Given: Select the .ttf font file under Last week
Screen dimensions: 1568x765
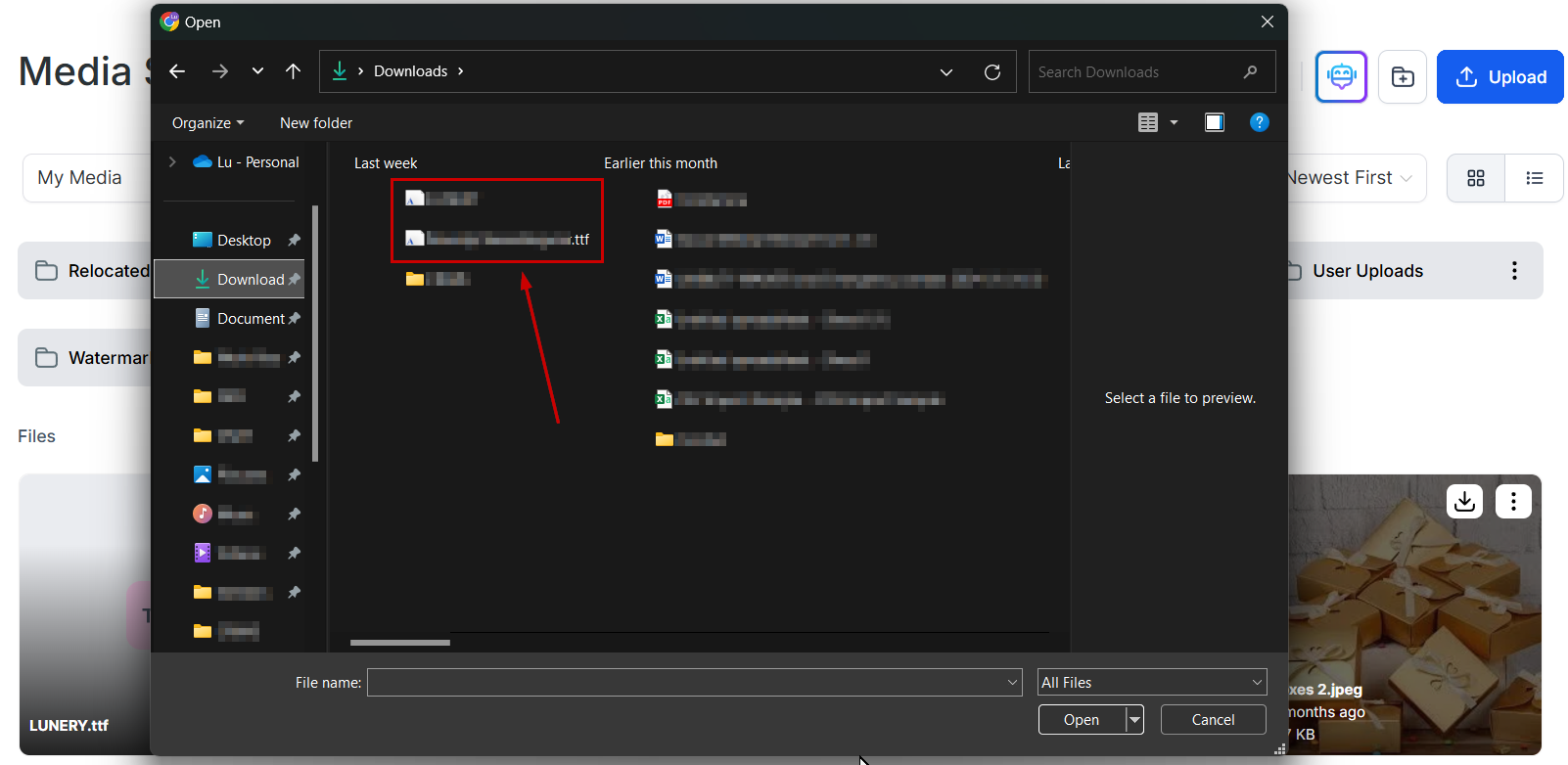Looking at the screenshot, I should (497, 239).
